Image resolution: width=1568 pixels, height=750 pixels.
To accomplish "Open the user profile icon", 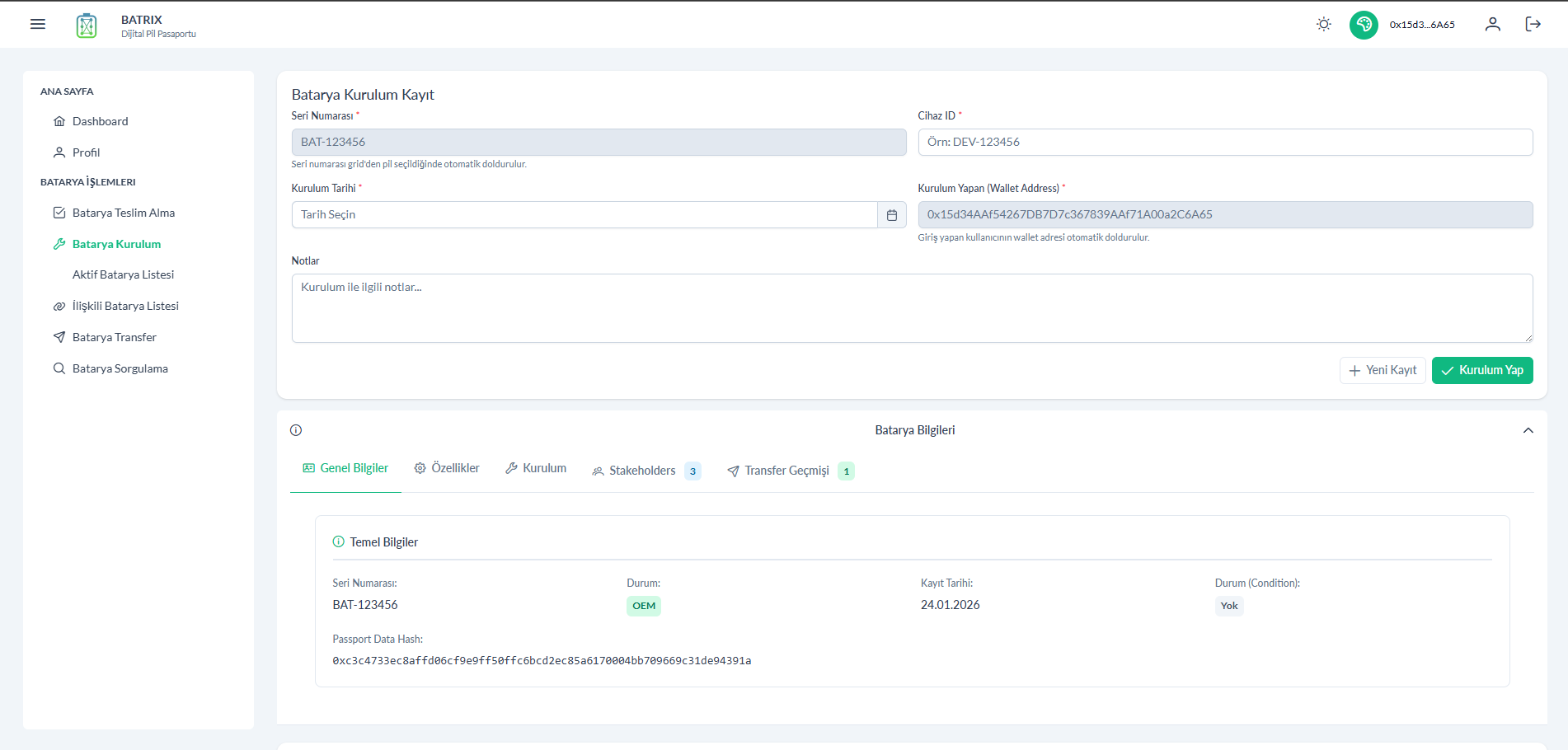I will coord(1492,25).
